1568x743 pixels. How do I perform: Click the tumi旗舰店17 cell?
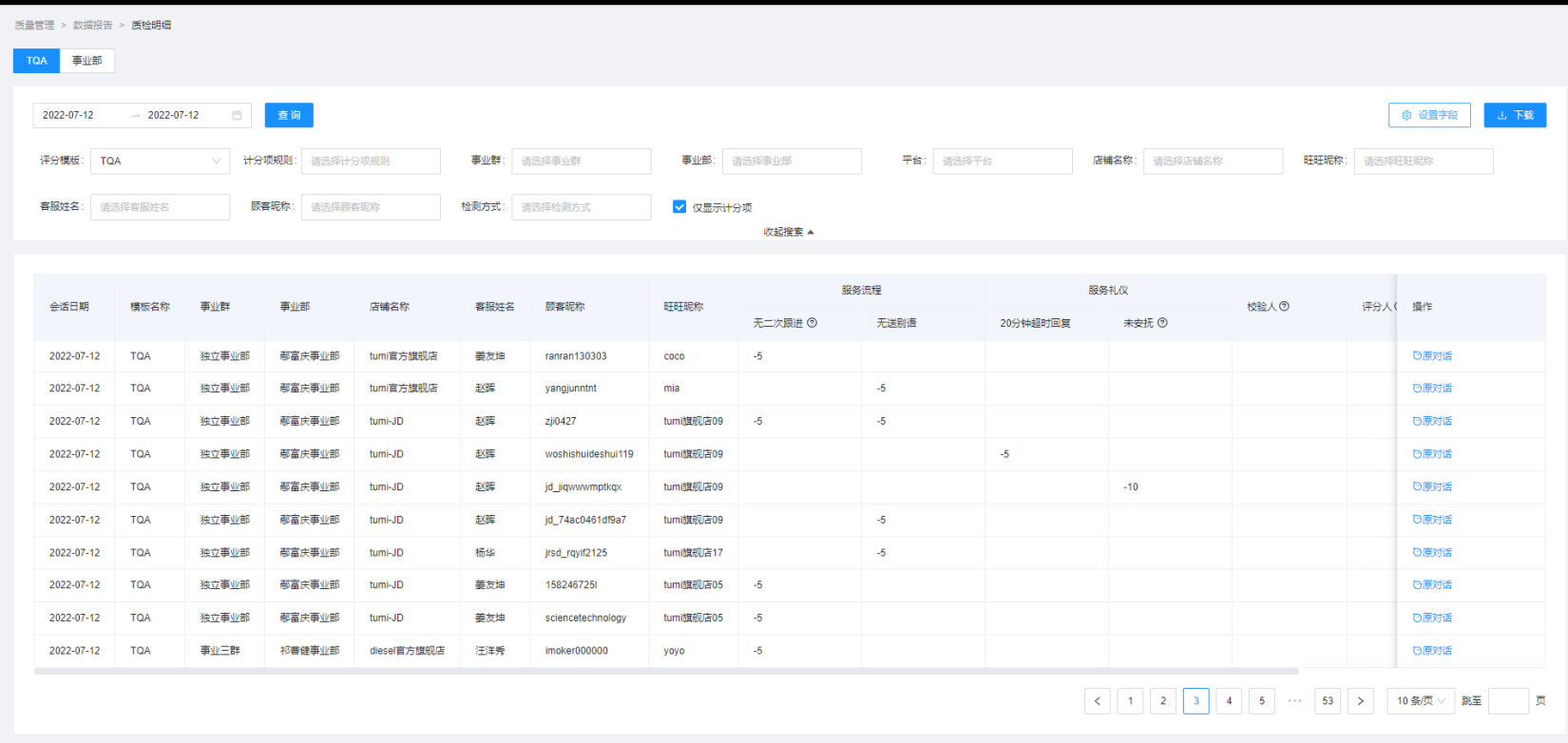tap(693, 552)
